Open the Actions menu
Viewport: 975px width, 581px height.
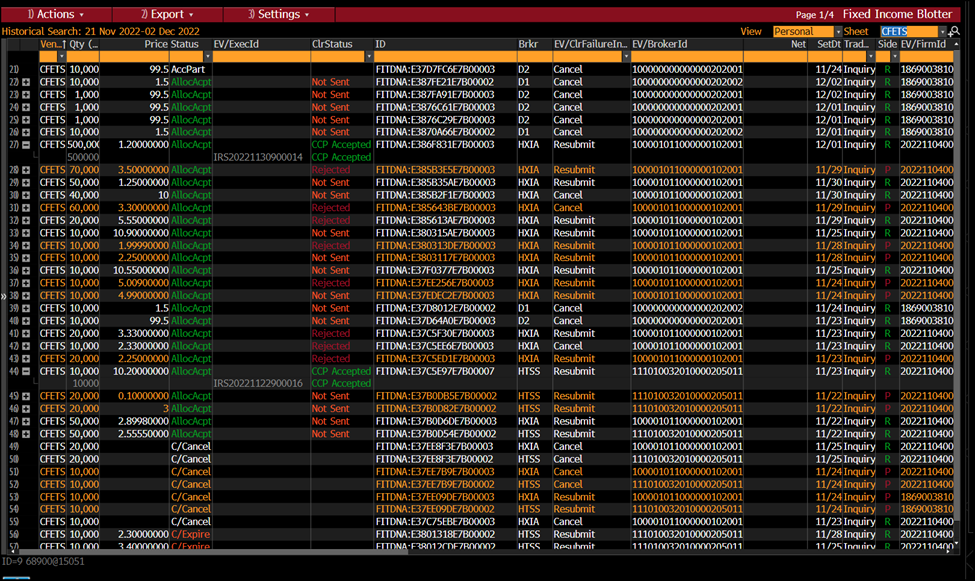pos(56,14)
